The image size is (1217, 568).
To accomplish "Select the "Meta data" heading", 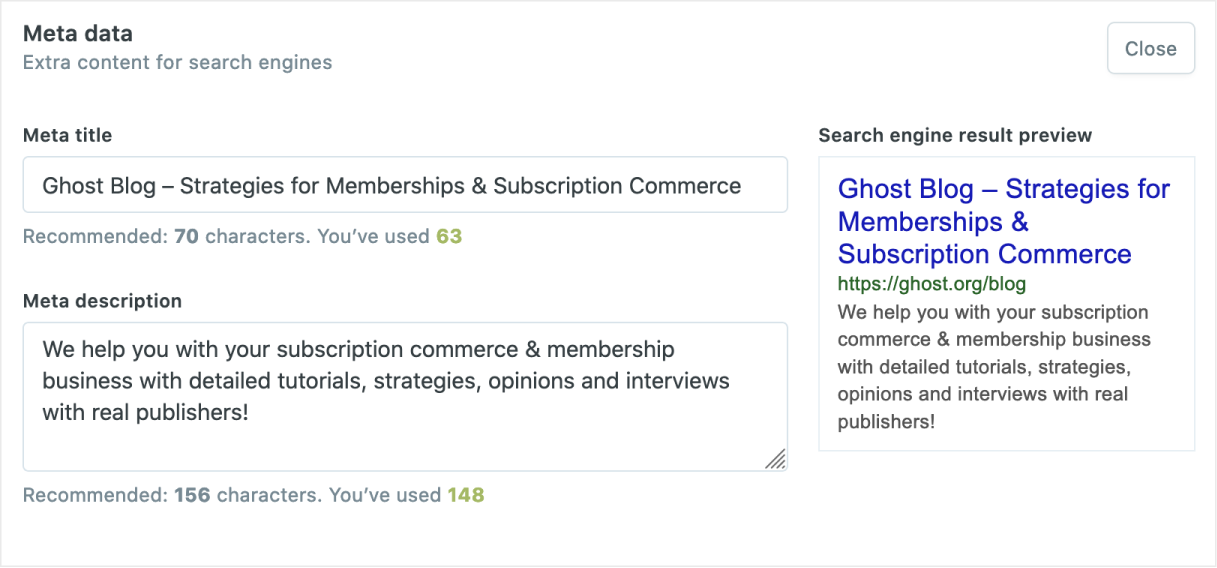I will [x=77, y=34].
